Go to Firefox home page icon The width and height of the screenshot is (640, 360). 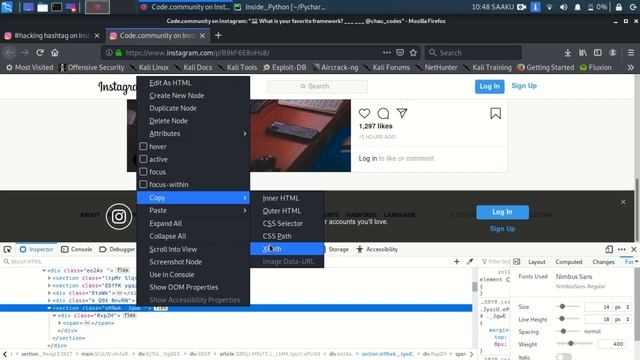[55, 53]
